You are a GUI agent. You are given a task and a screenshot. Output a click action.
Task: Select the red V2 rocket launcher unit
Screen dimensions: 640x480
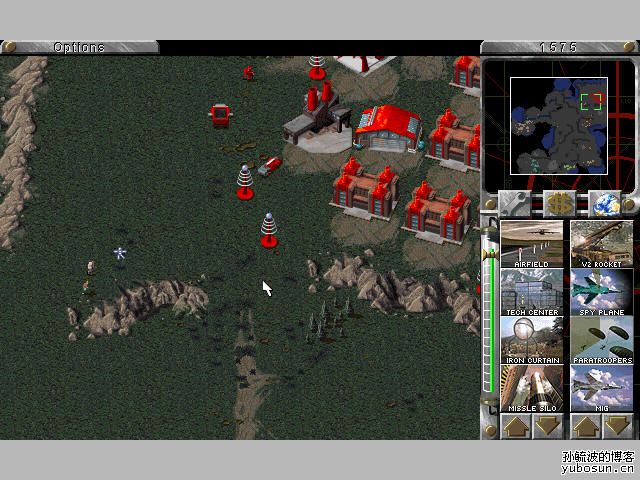[269, 166]
